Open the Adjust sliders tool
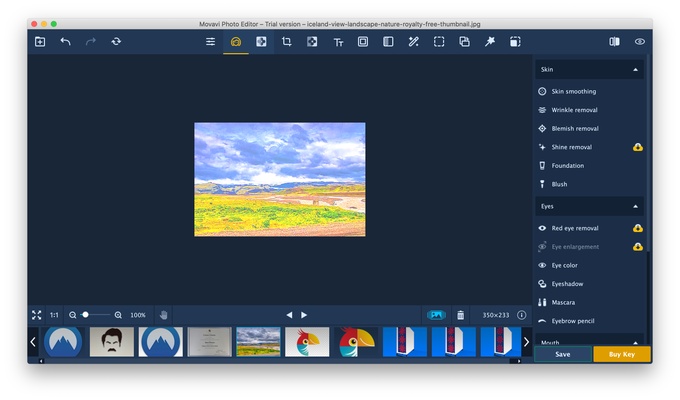This screenshot has height=400, width=680. point(210,42)
